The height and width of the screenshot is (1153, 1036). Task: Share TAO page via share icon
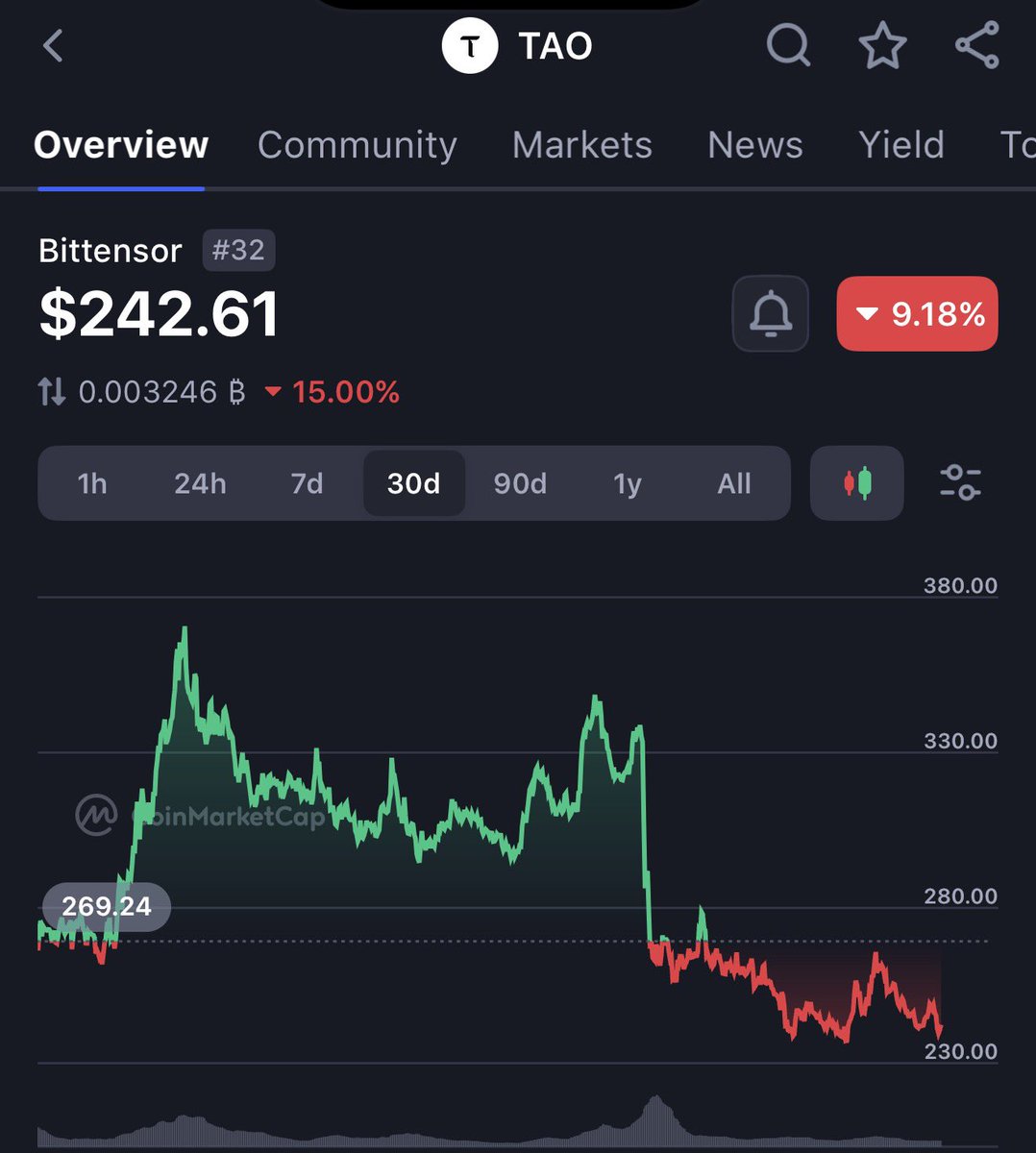[x=977, y=45]
